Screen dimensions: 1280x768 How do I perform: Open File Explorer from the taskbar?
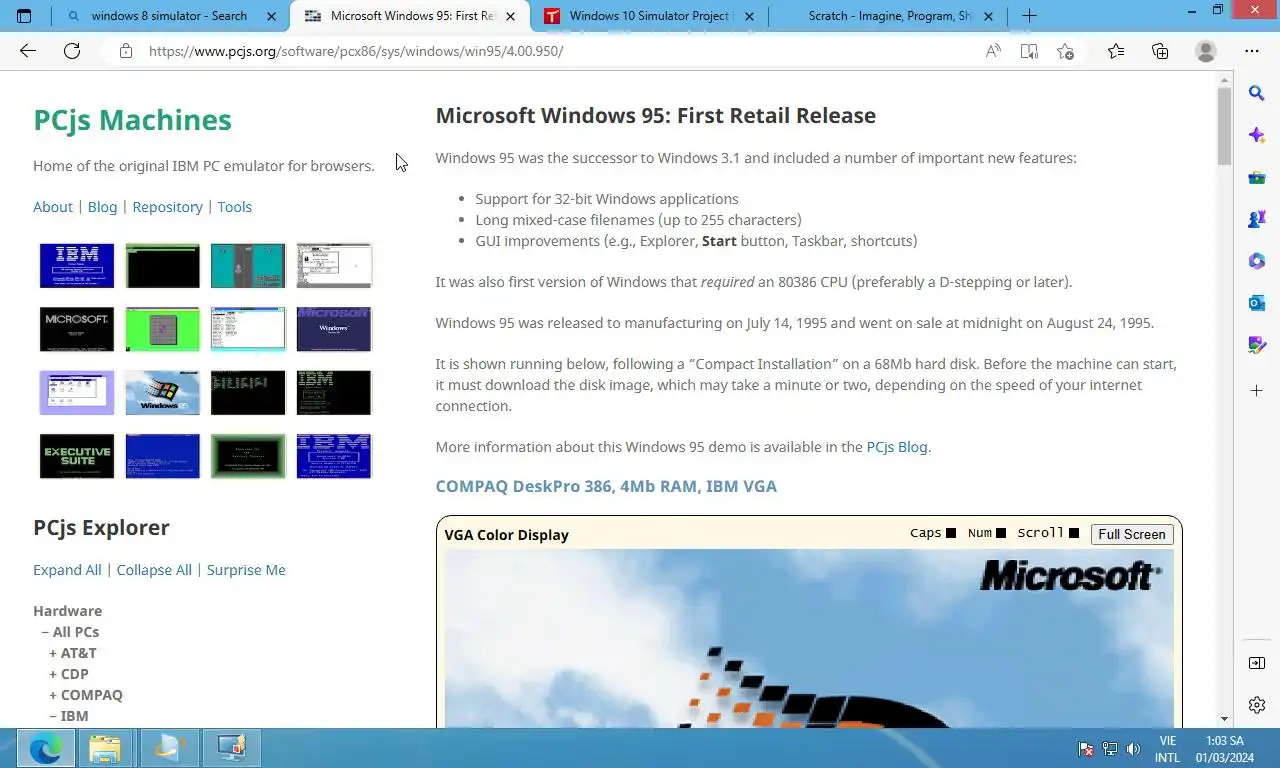pos(104,748)
